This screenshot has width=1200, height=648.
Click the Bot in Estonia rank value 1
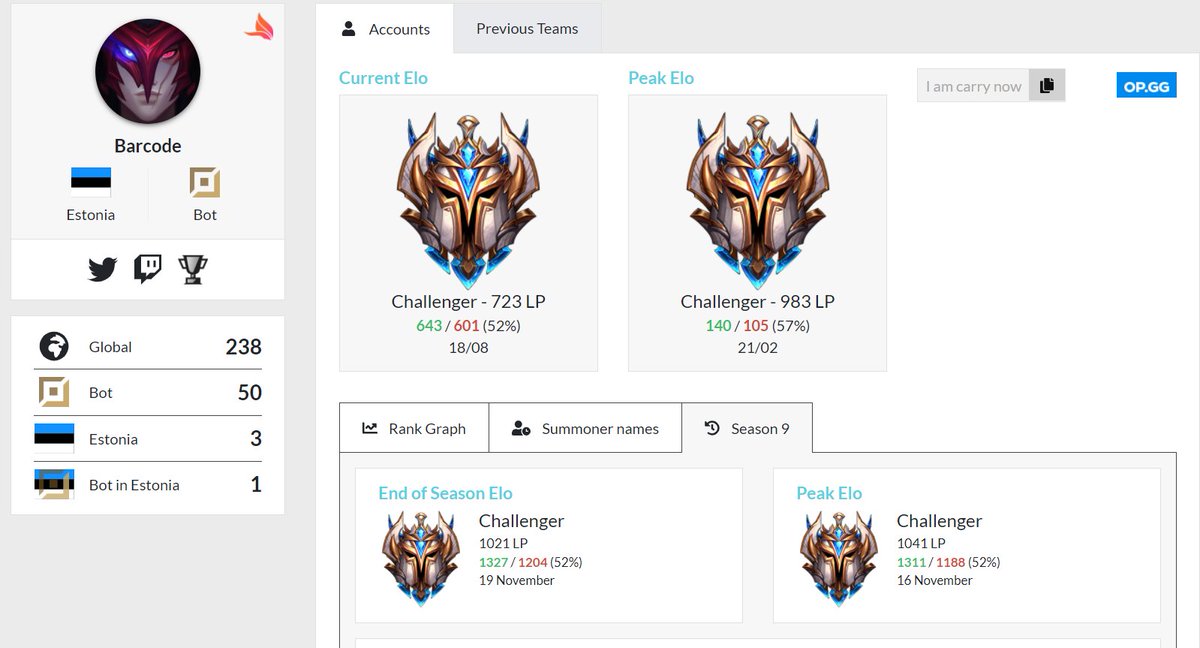coord(256,485)
